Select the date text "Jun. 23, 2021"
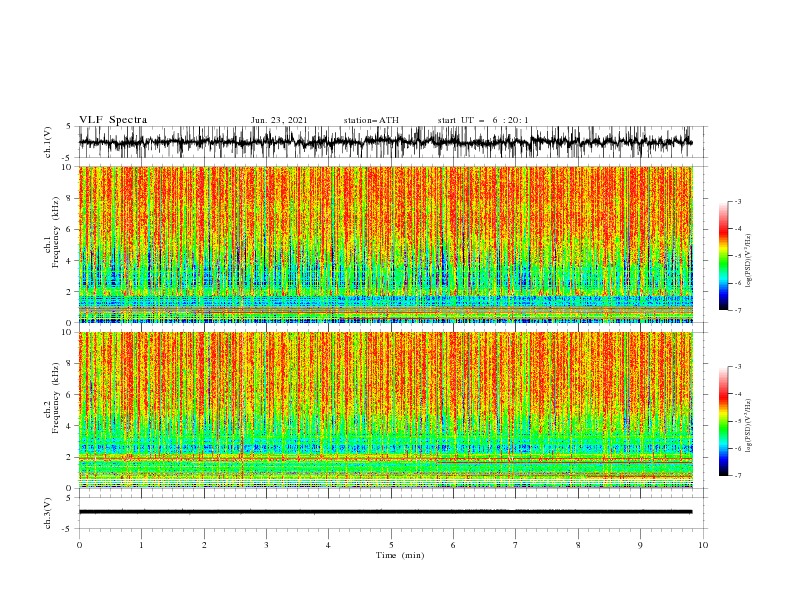792x612 pixels. [279, 120]
